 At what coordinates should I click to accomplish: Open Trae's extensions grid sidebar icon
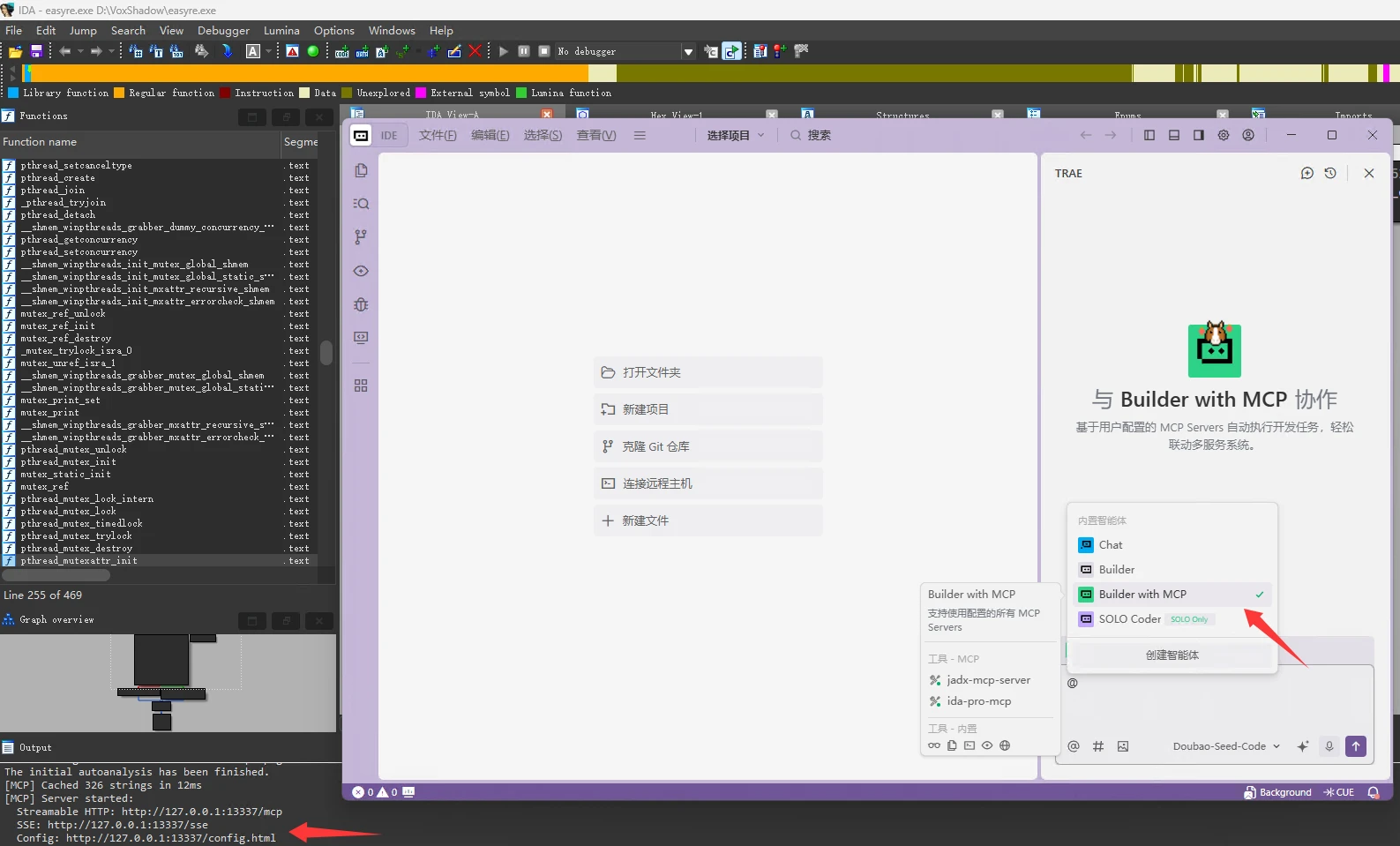click(x=361, y=386)
